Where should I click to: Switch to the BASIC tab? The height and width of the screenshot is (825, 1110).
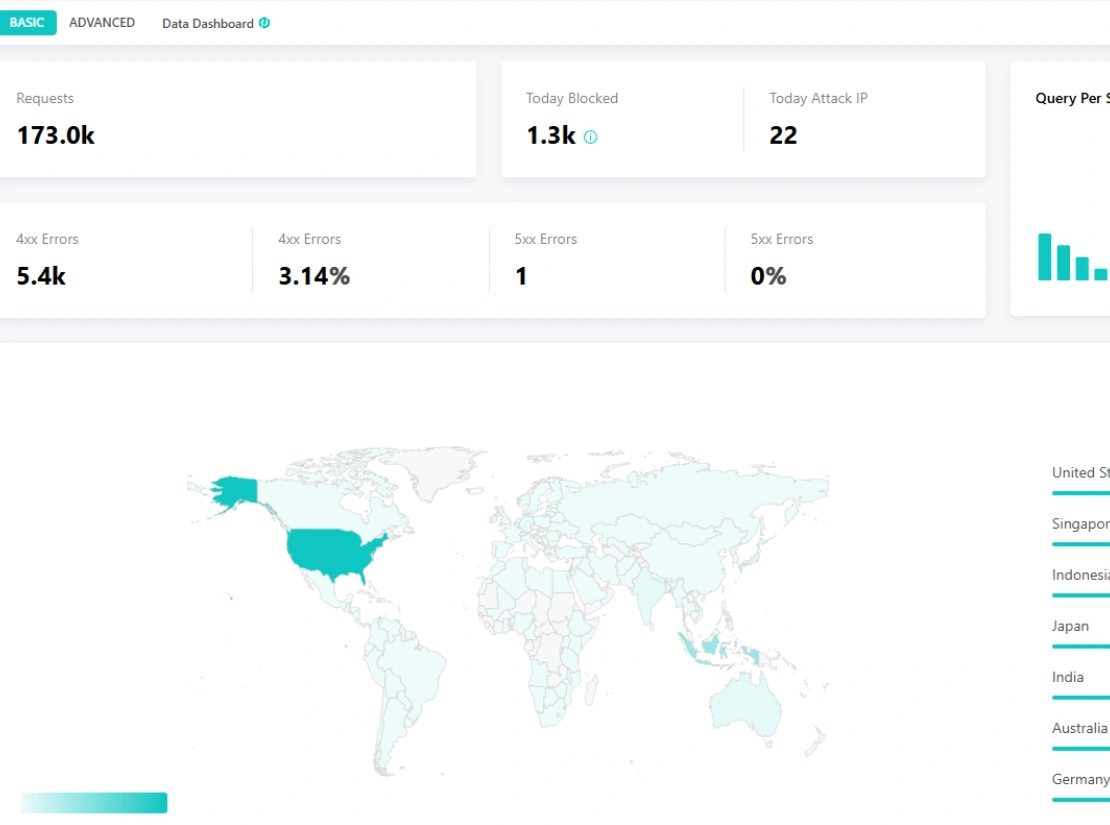click(x=27, y=23)
